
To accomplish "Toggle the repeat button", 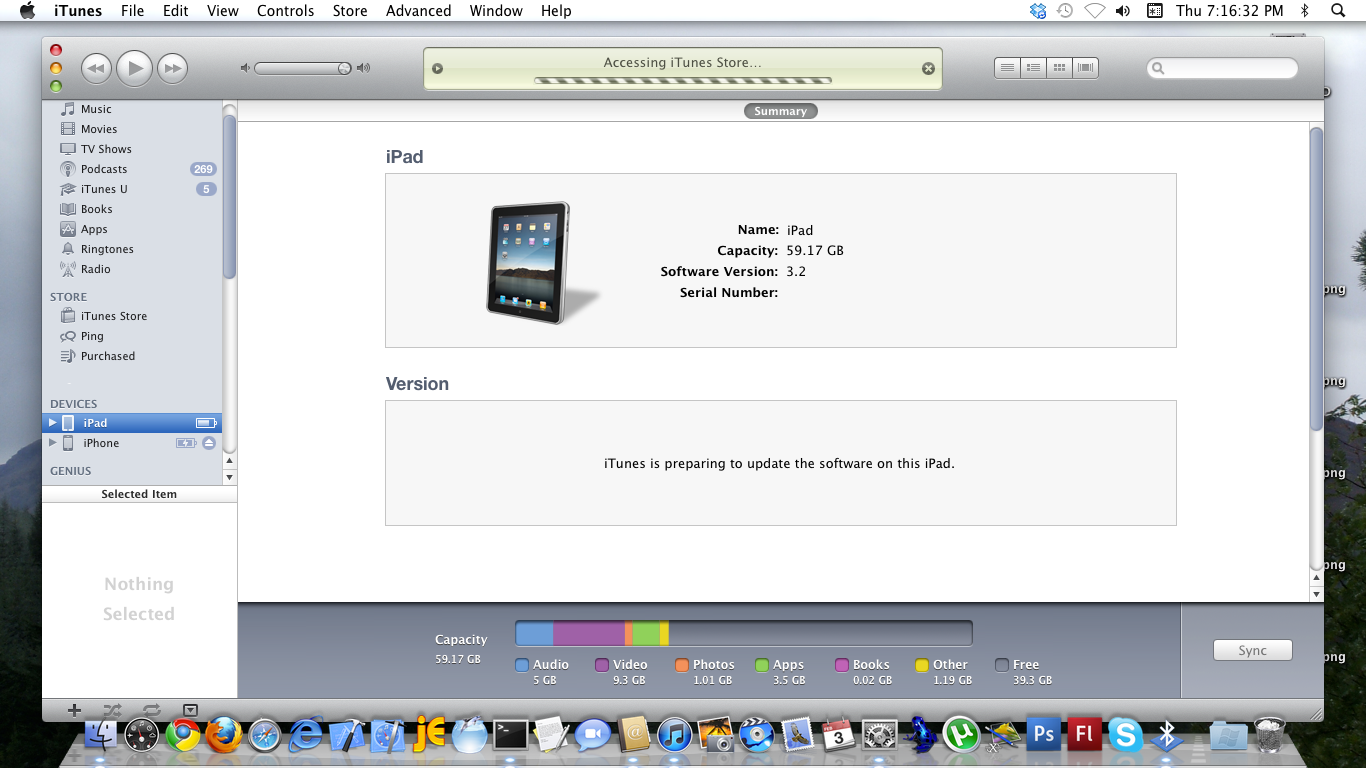I will click(151, 710).
